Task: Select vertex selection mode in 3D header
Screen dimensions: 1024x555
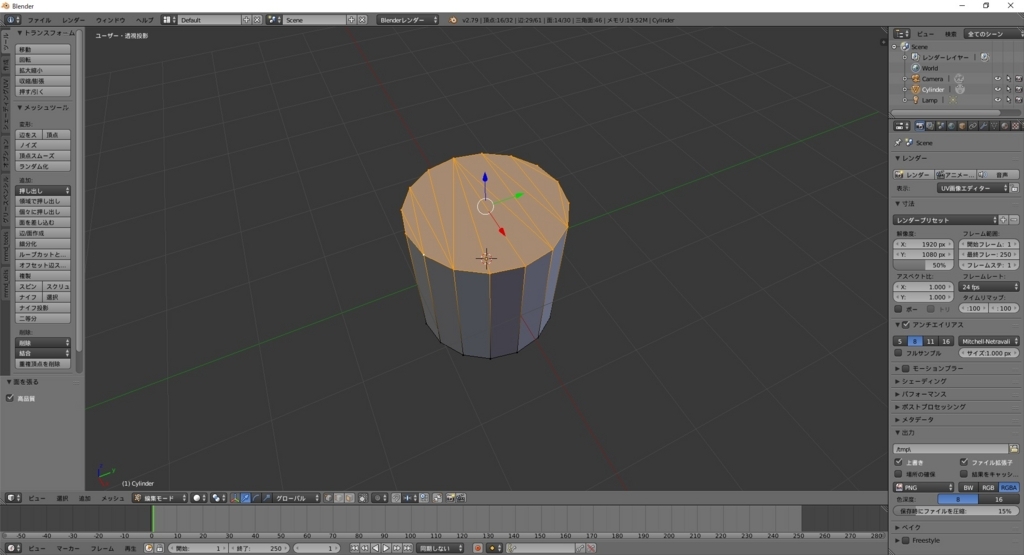Action: [328, 498]
